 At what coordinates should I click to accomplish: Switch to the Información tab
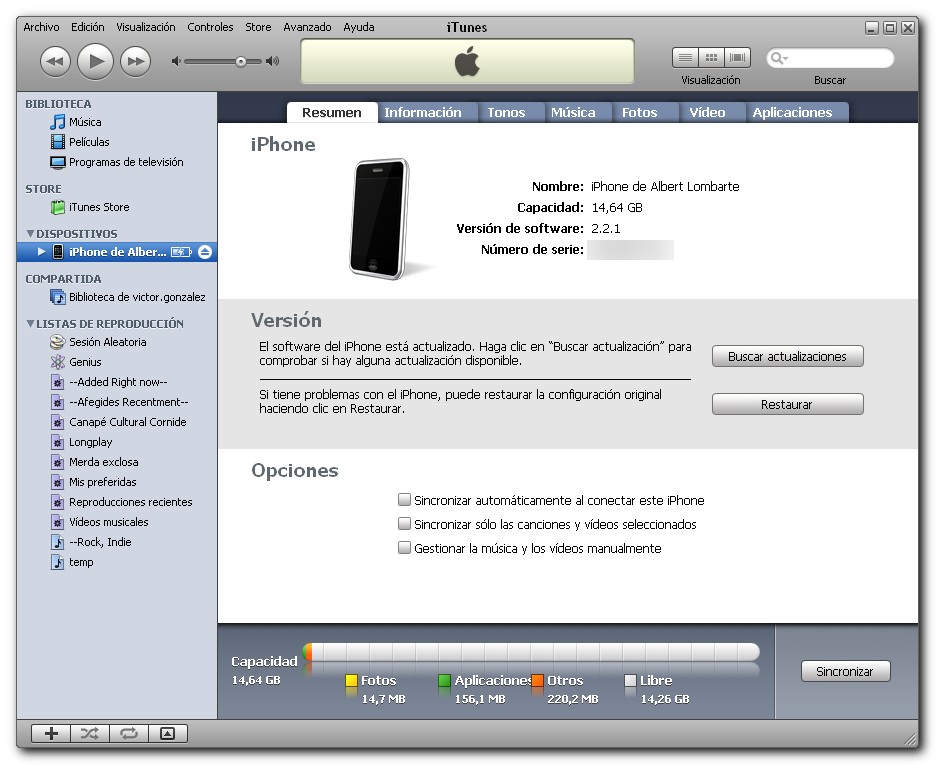click(428, 112)
